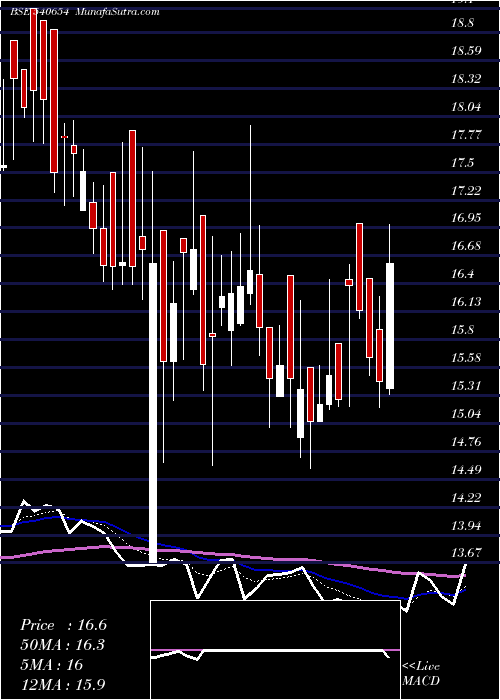Select the 13.67 price axis label

[466, 553]
